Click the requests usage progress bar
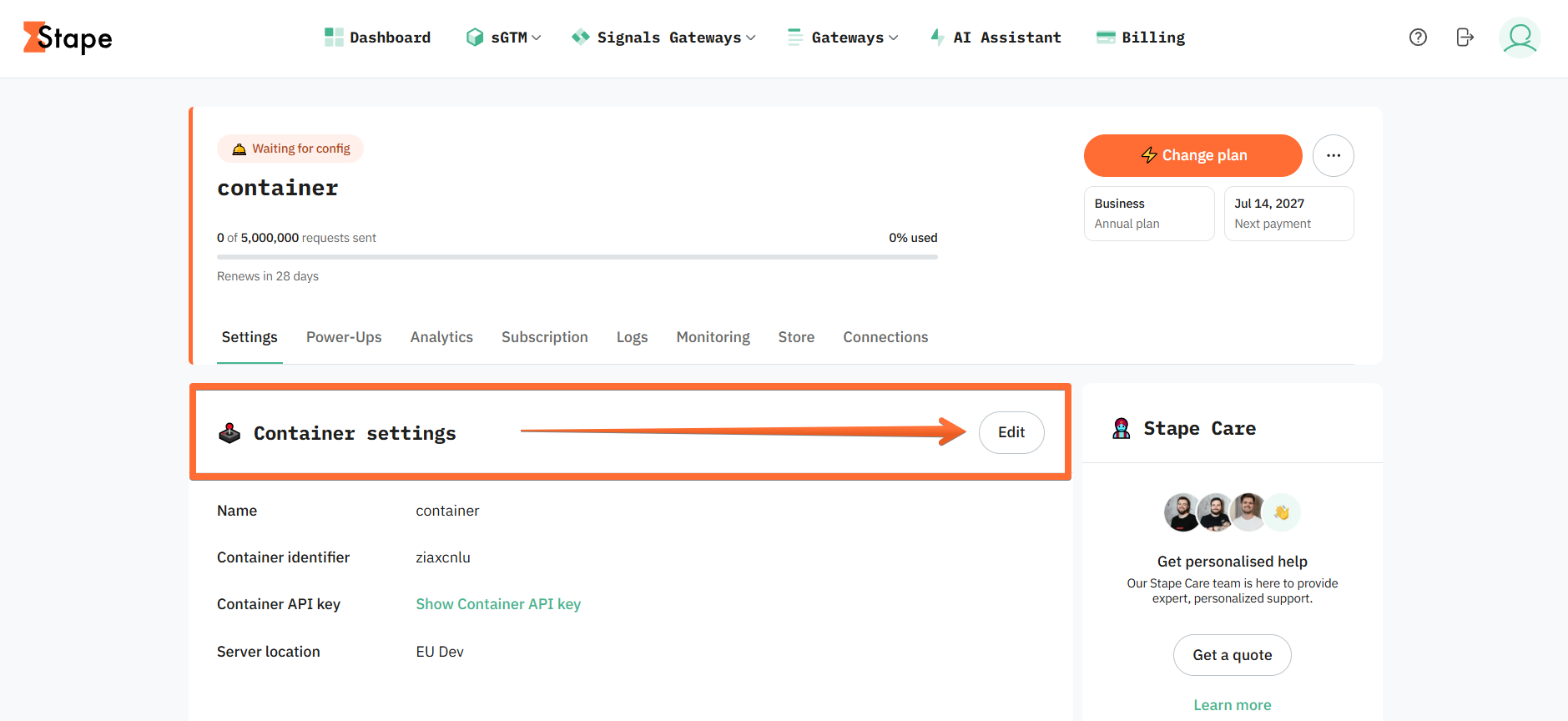 coord(577,257)
